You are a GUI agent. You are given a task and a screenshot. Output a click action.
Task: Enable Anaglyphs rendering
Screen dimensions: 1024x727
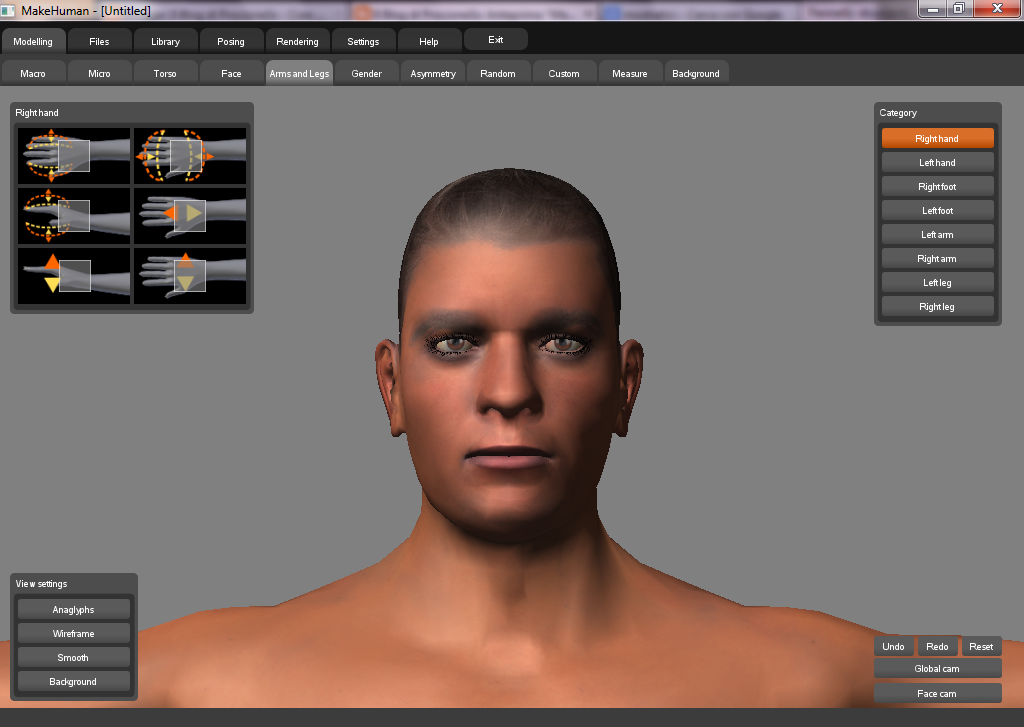[x=73, y=608]
